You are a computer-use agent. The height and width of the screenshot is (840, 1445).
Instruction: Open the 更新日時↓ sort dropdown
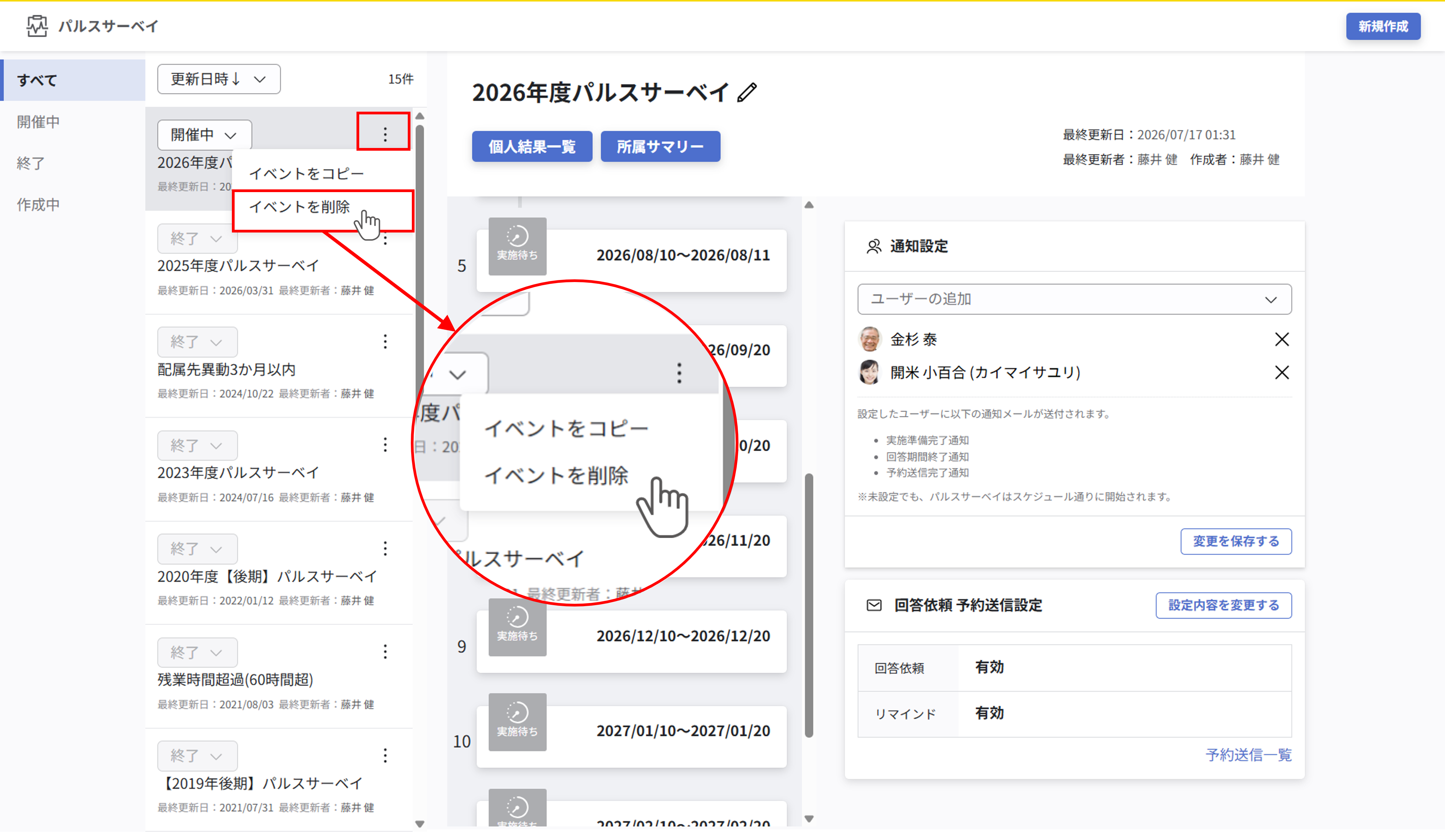click(218, 79)
